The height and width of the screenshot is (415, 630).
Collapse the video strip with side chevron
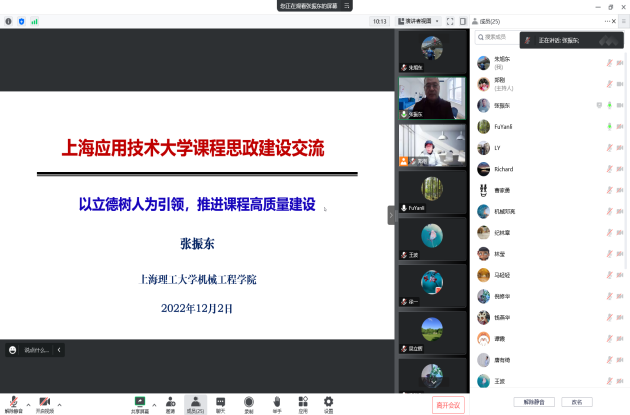[x=391, y=215]
